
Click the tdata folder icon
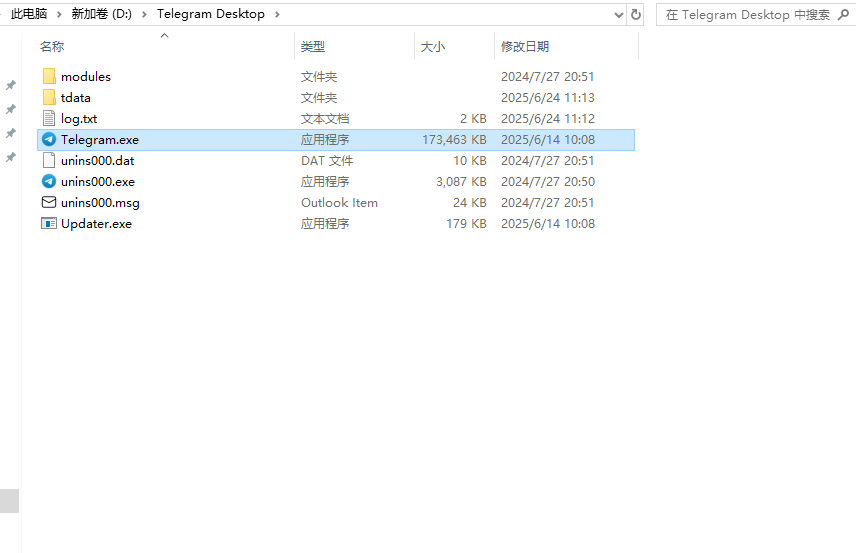[x=49, y=97]
